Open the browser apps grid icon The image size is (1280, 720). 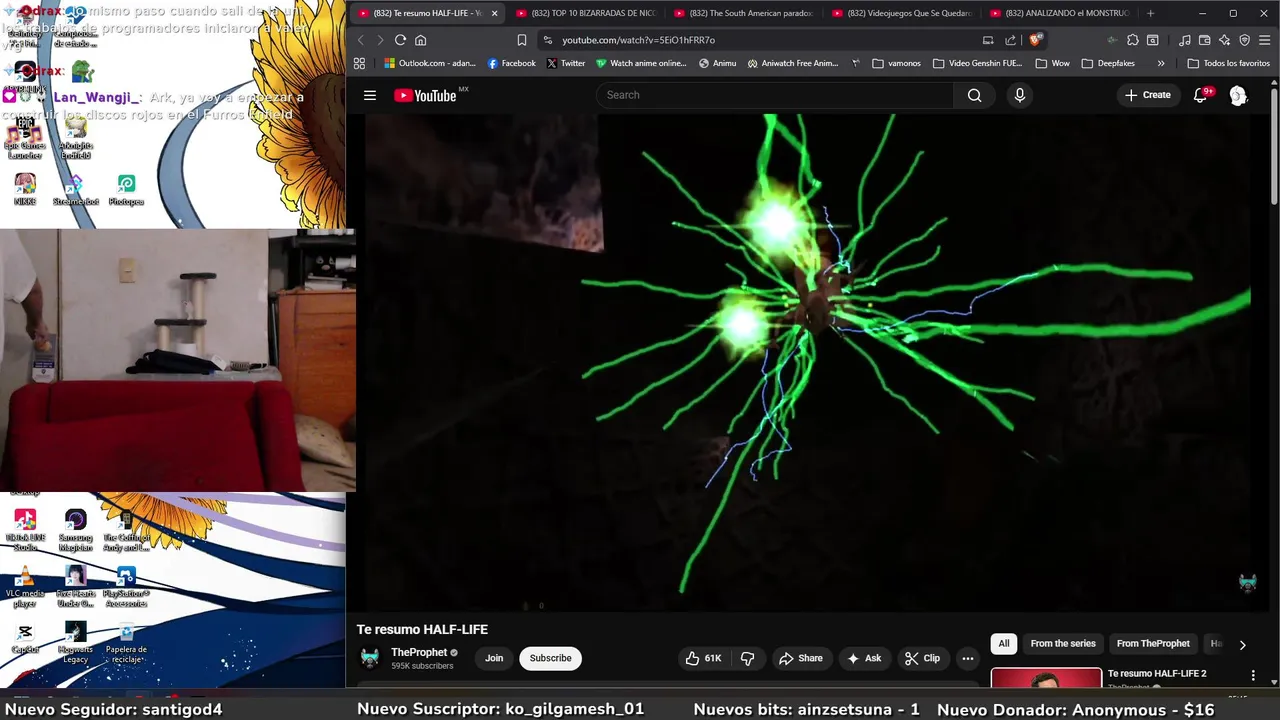(359, 63)
